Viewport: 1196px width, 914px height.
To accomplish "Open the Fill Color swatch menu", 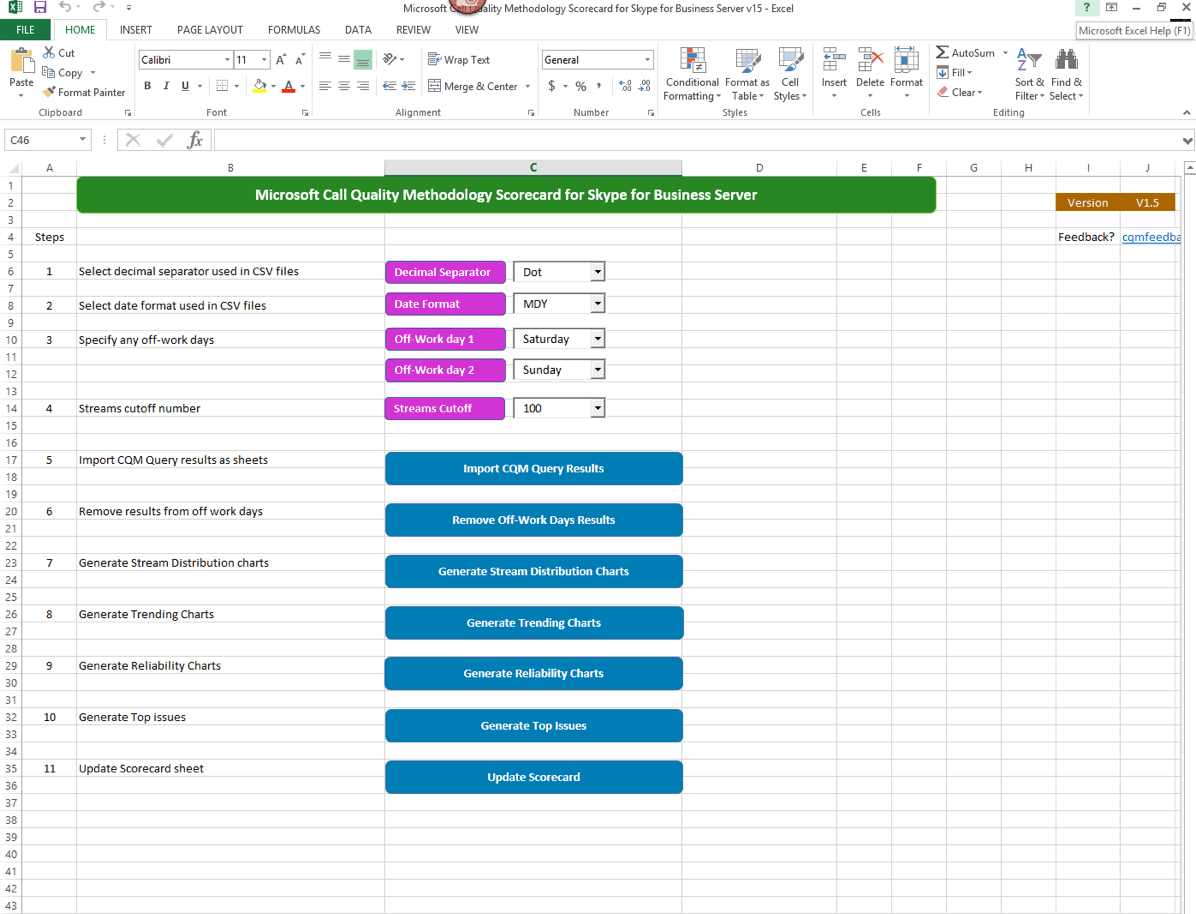I will click(271, 85).
